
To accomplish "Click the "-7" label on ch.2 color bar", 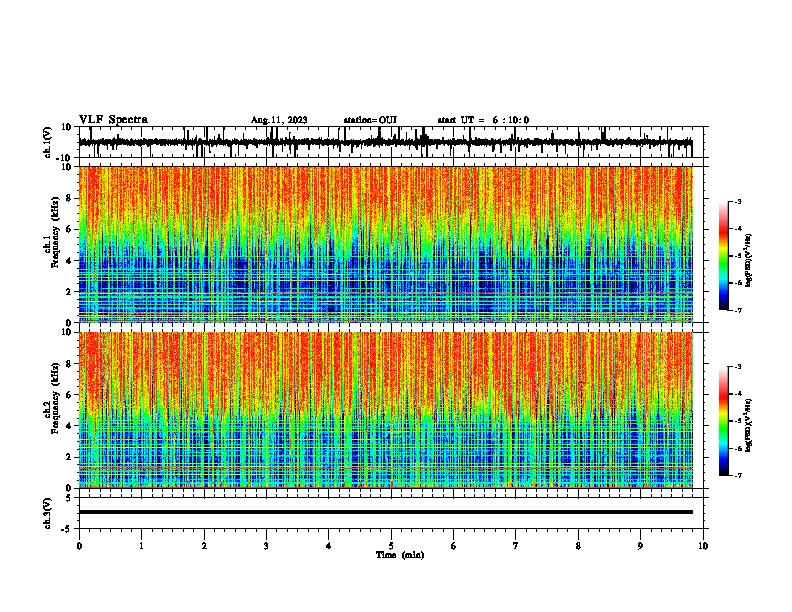I will (737, 475).
